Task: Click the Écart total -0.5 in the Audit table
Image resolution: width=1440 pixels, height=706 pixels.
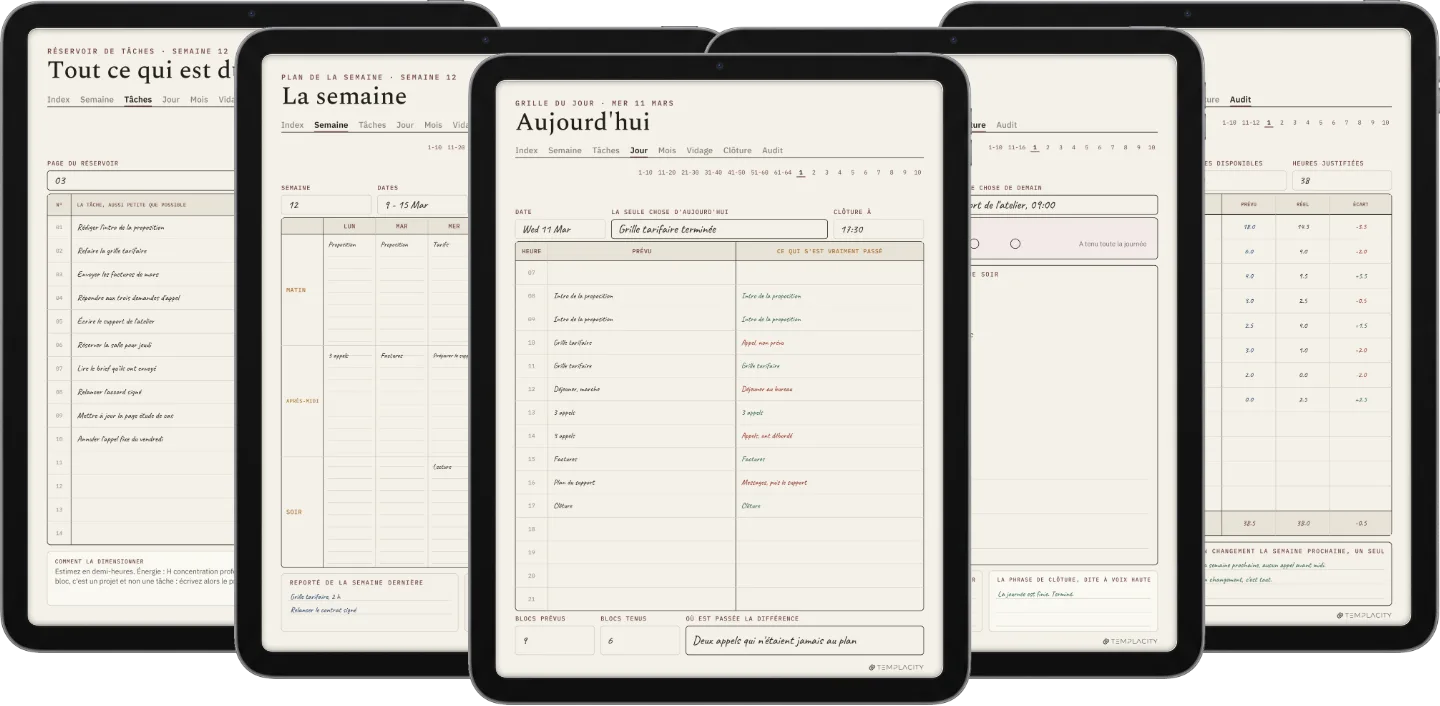Action: (x=1361, y=523)
